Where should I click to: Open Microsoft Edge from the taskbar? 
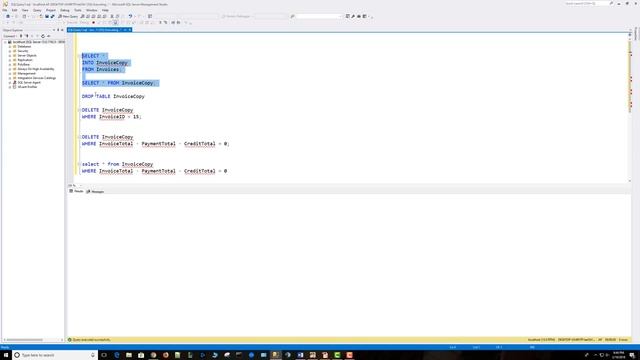pos(117,355)
